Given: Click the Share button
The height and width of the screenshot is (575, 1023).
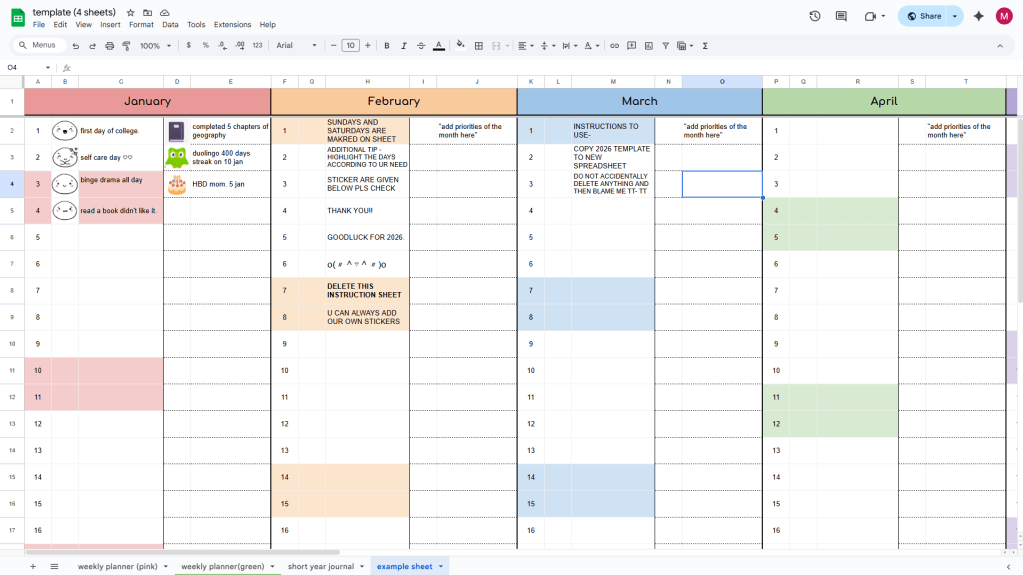Looking at the screenshot, I should [923, 16].
